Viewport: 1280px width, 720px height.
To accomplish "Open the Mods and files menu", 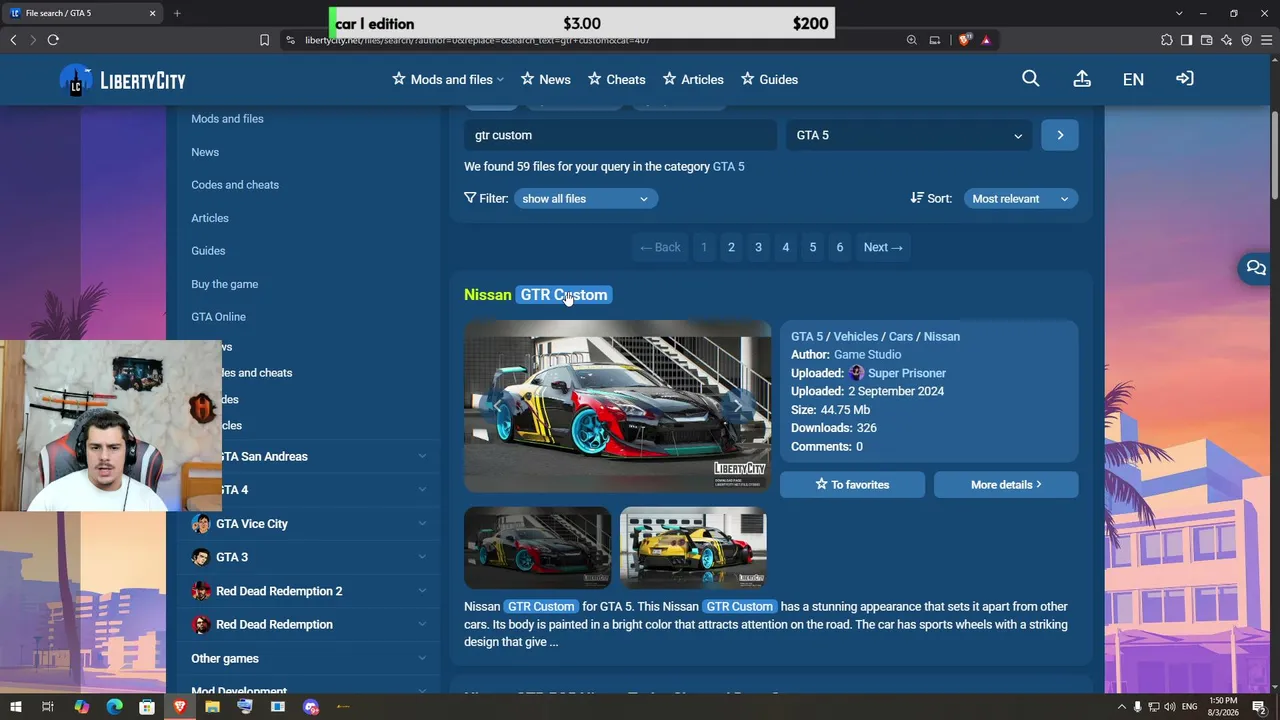I will (448, 79).
